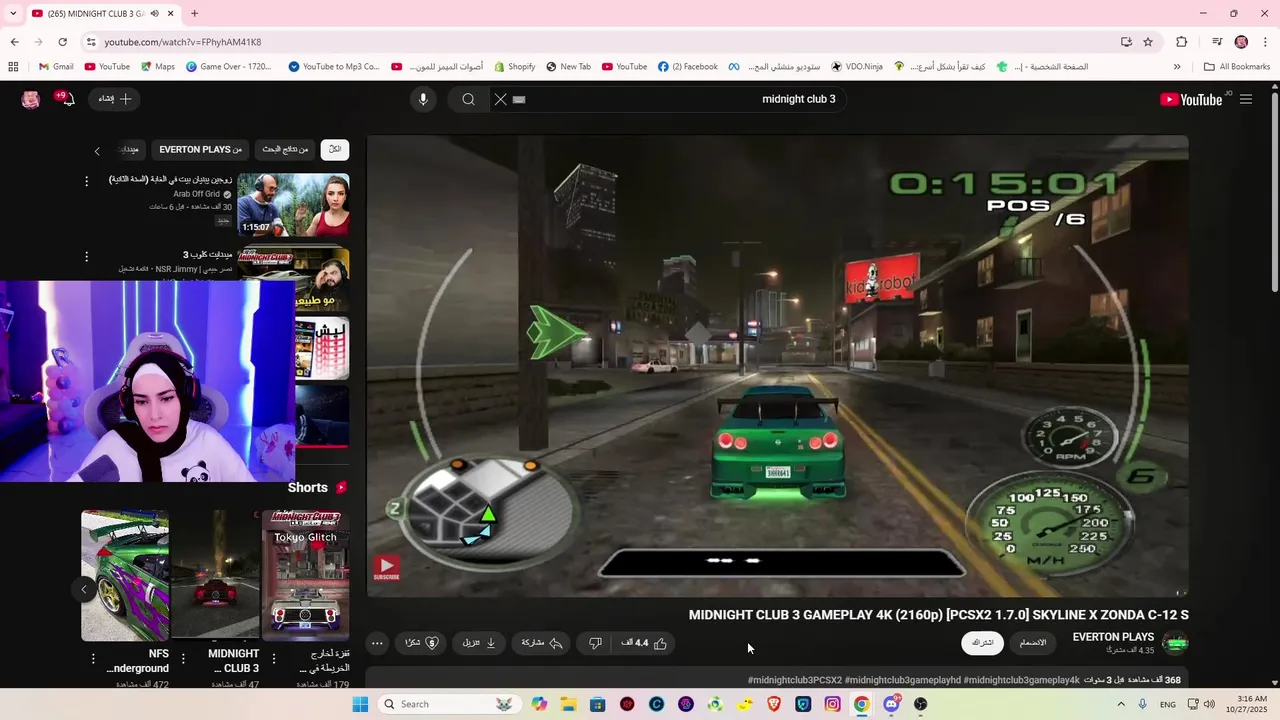This screenshot has height=720, width=1280.
Task: Open options for NSR Jimmy video
Action: (86, 257)
